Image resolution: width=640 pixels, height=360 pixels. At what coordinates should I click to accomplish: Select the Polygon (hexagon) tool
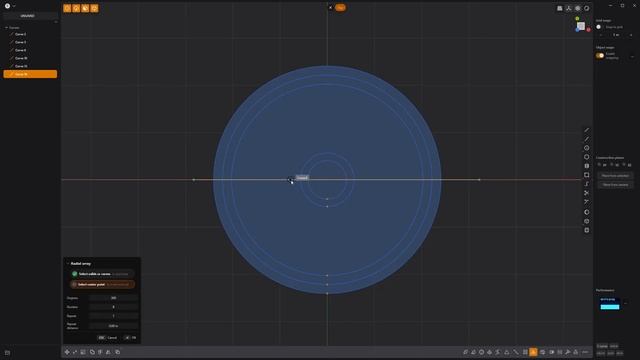click(x=587, y=157)
